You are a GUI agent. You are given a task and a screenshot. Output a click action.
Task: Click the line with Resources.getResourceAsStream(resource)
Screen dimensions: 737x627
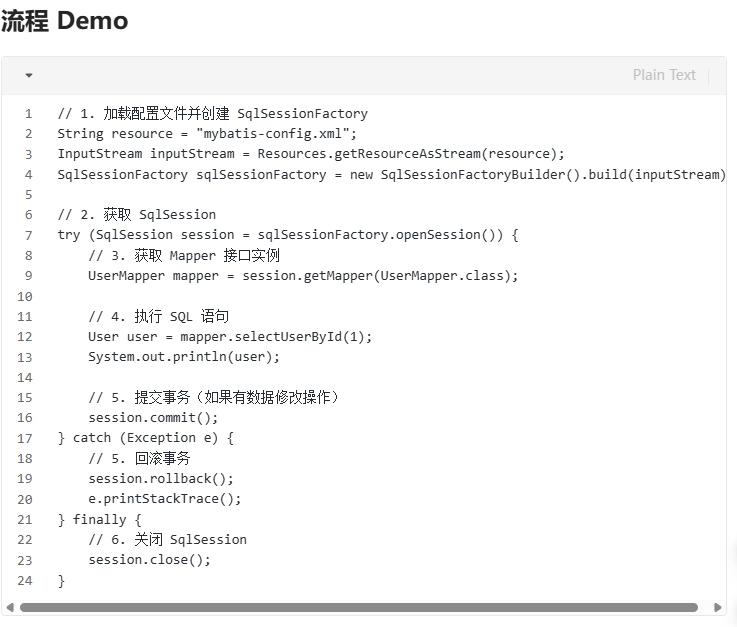click(311, 154)
